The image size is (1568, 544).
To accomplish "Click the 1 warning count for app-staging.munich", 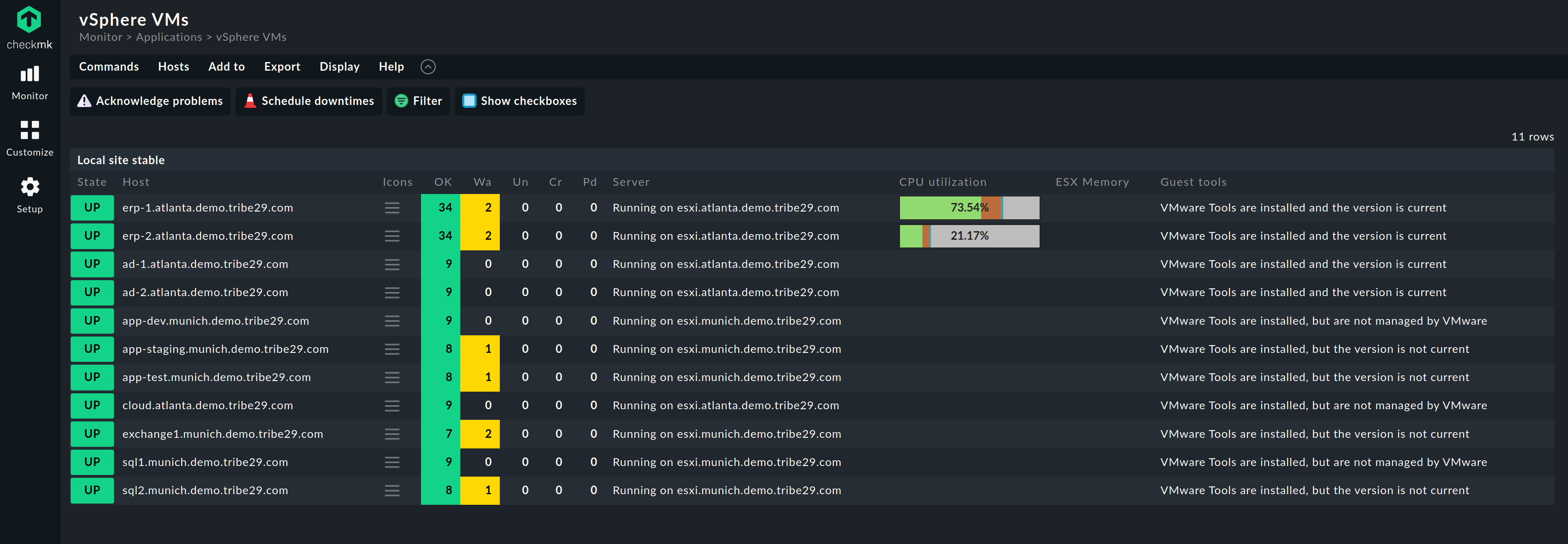I will point(480,349).
